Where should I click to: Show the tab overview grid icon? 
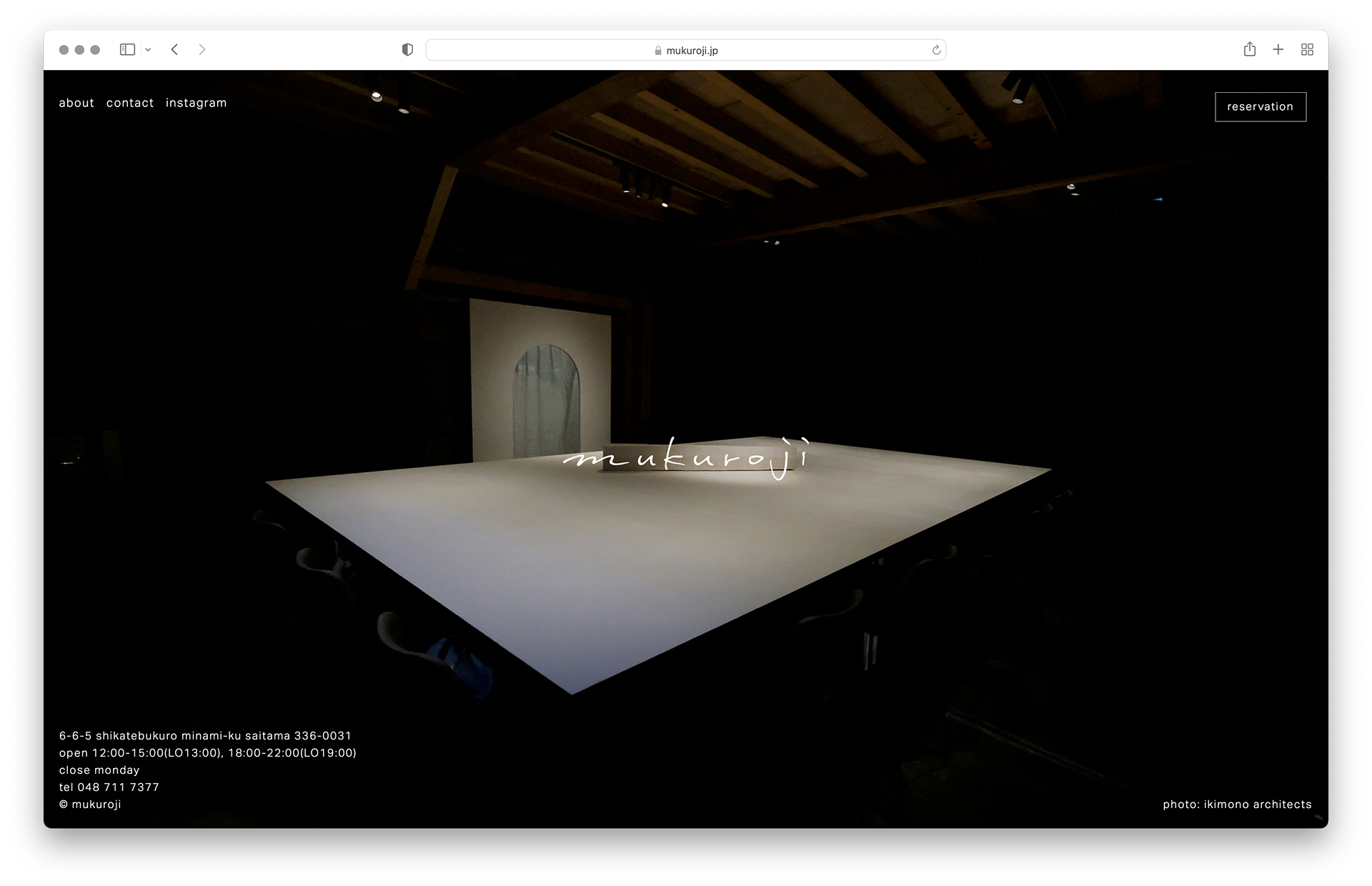coord(1307,50)
